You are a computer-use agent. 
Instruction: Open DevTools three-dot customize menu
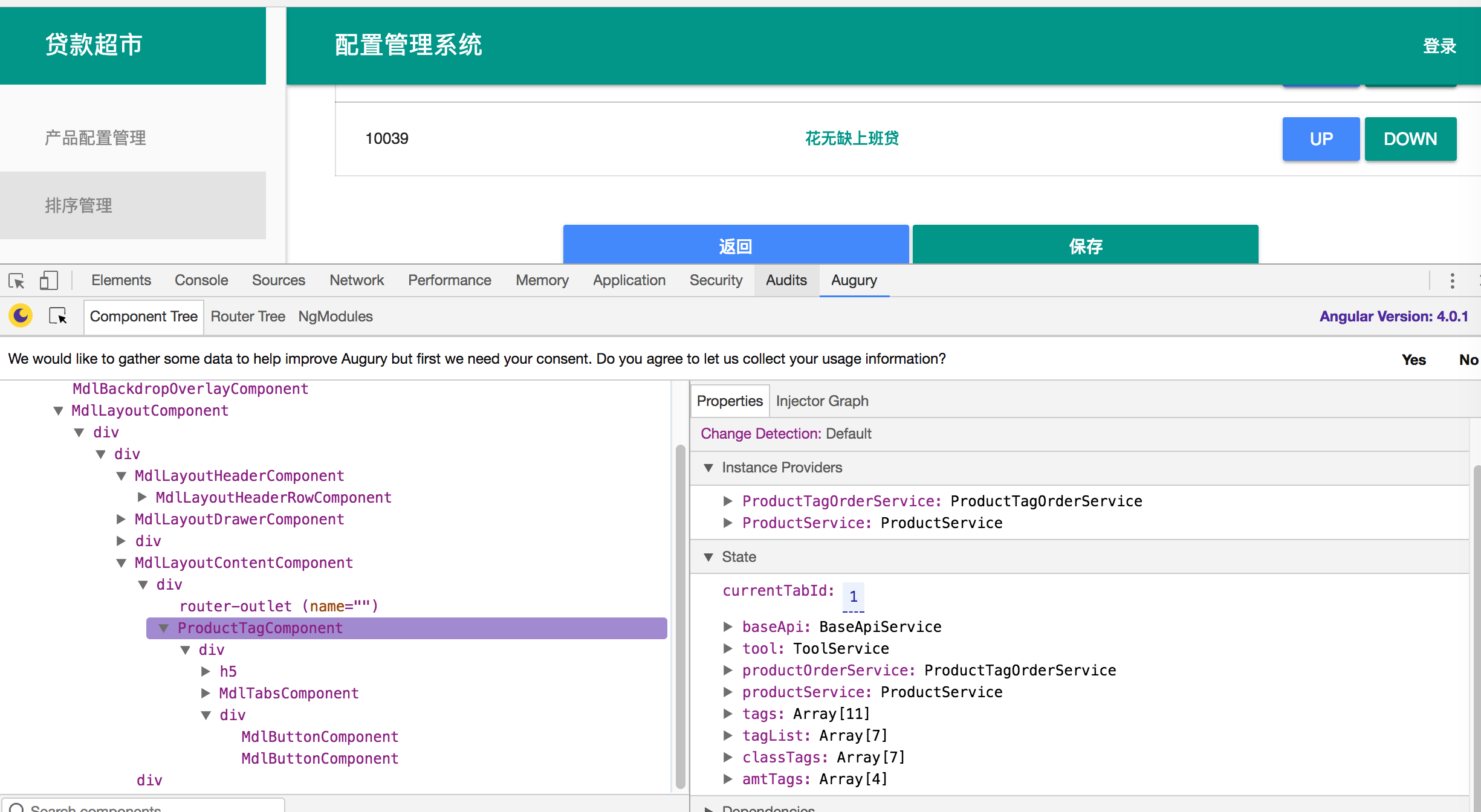click(1452, 281)
